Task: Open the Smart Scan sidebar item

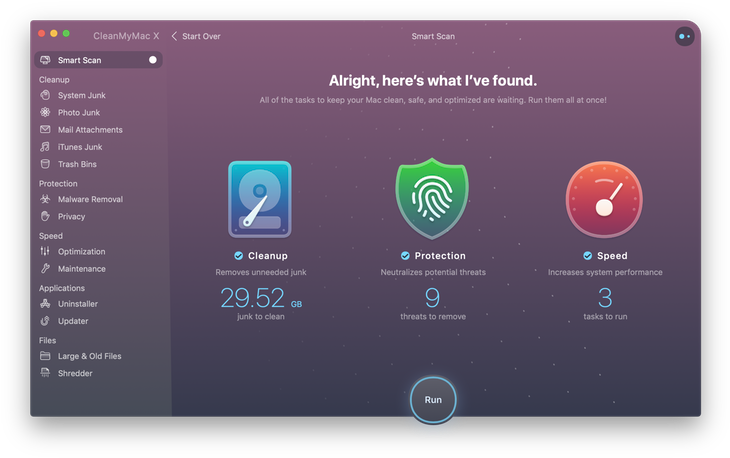Action: pyautogui.click(x=98, y=60)
